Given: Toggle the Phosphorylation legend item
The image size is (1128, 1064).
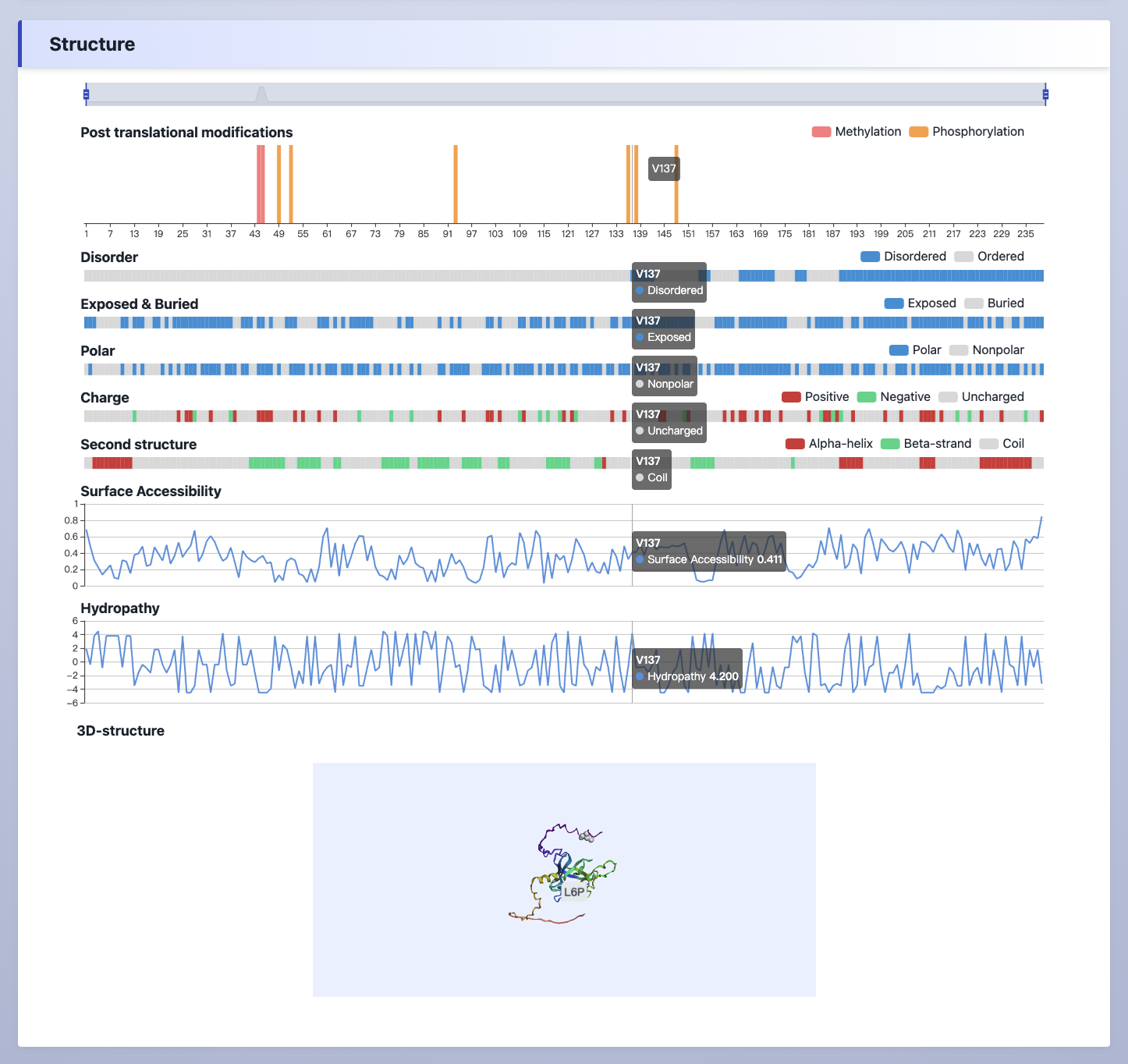Looking at the screenshot, I should [x=967, y=132].
